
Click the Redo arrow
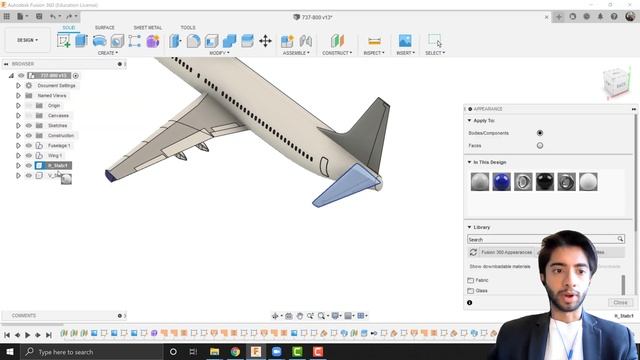(x=69, y=17)
